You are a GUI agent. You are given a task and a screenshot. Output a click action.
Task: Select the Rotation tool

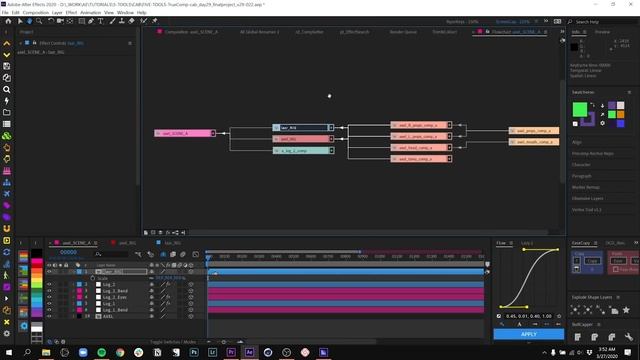[x=51, y=21]
